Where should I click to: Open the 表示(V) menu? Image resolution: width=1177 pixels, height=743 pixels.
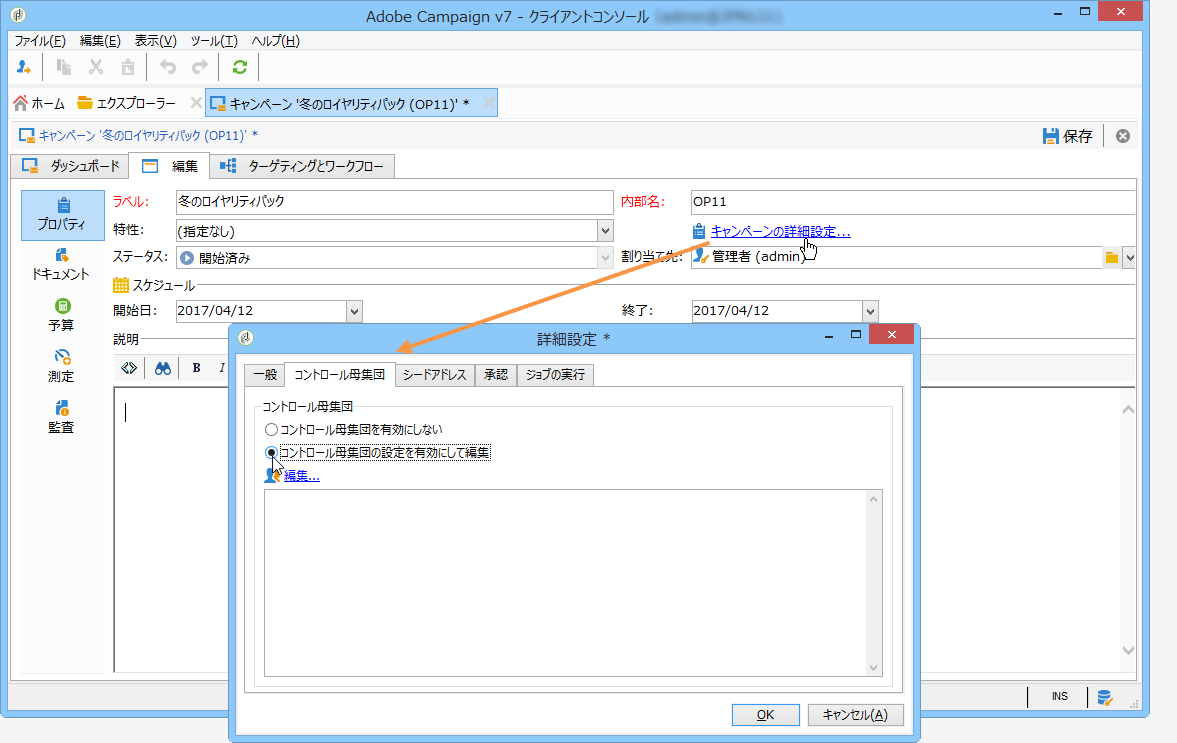pyautogui.click(x=155, y=41)
